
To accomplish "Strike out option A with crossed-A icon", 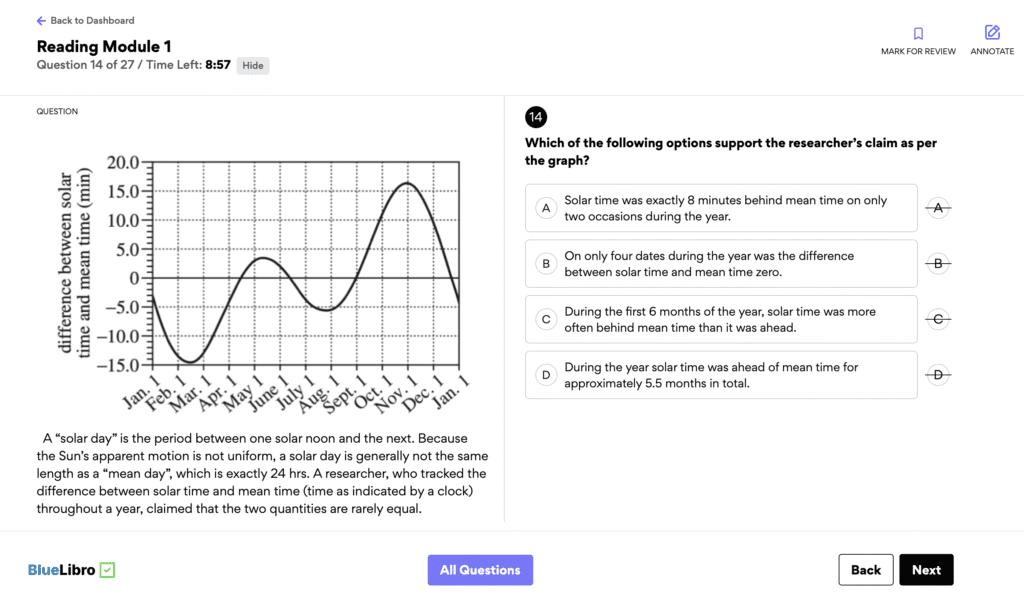I will tap(938, 208).
